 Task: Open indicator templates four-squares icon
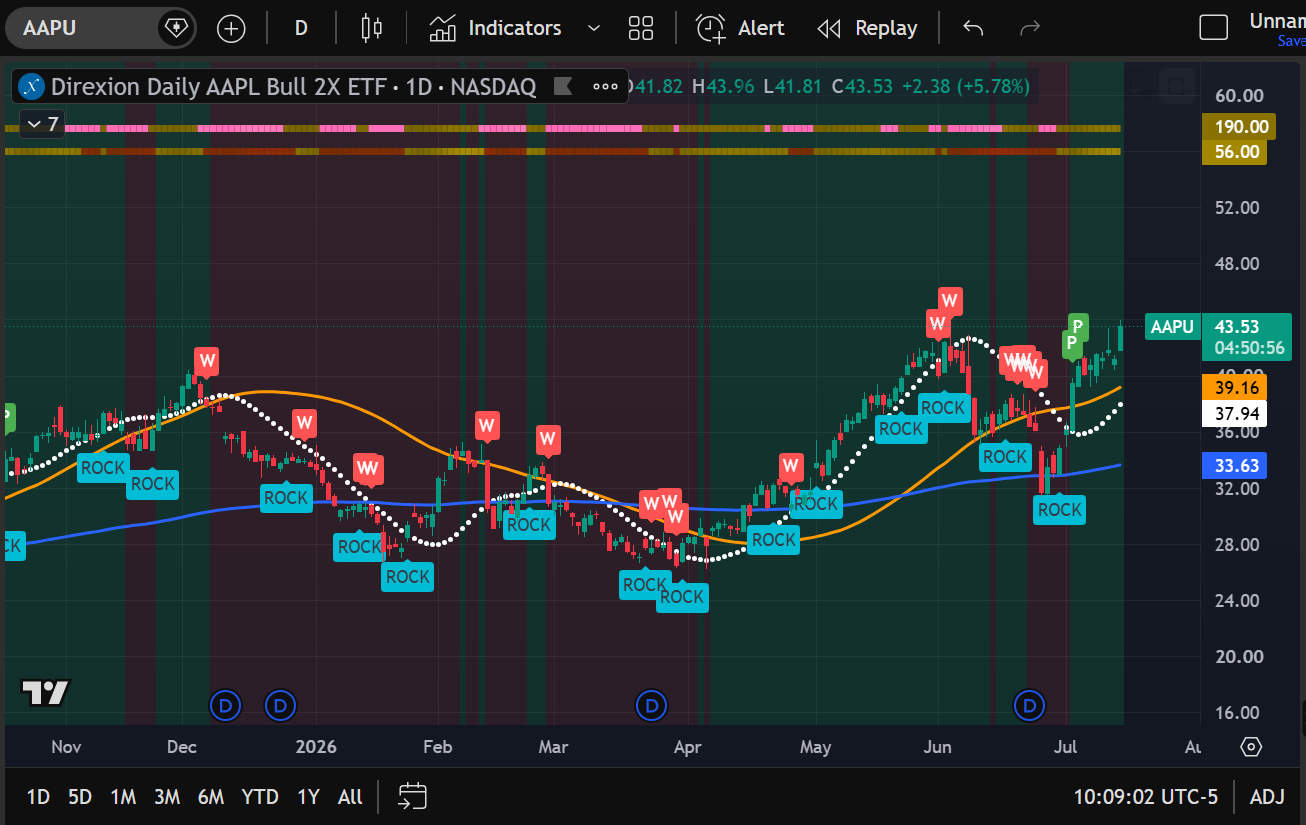pyautogui.click(x=640, y=28)
